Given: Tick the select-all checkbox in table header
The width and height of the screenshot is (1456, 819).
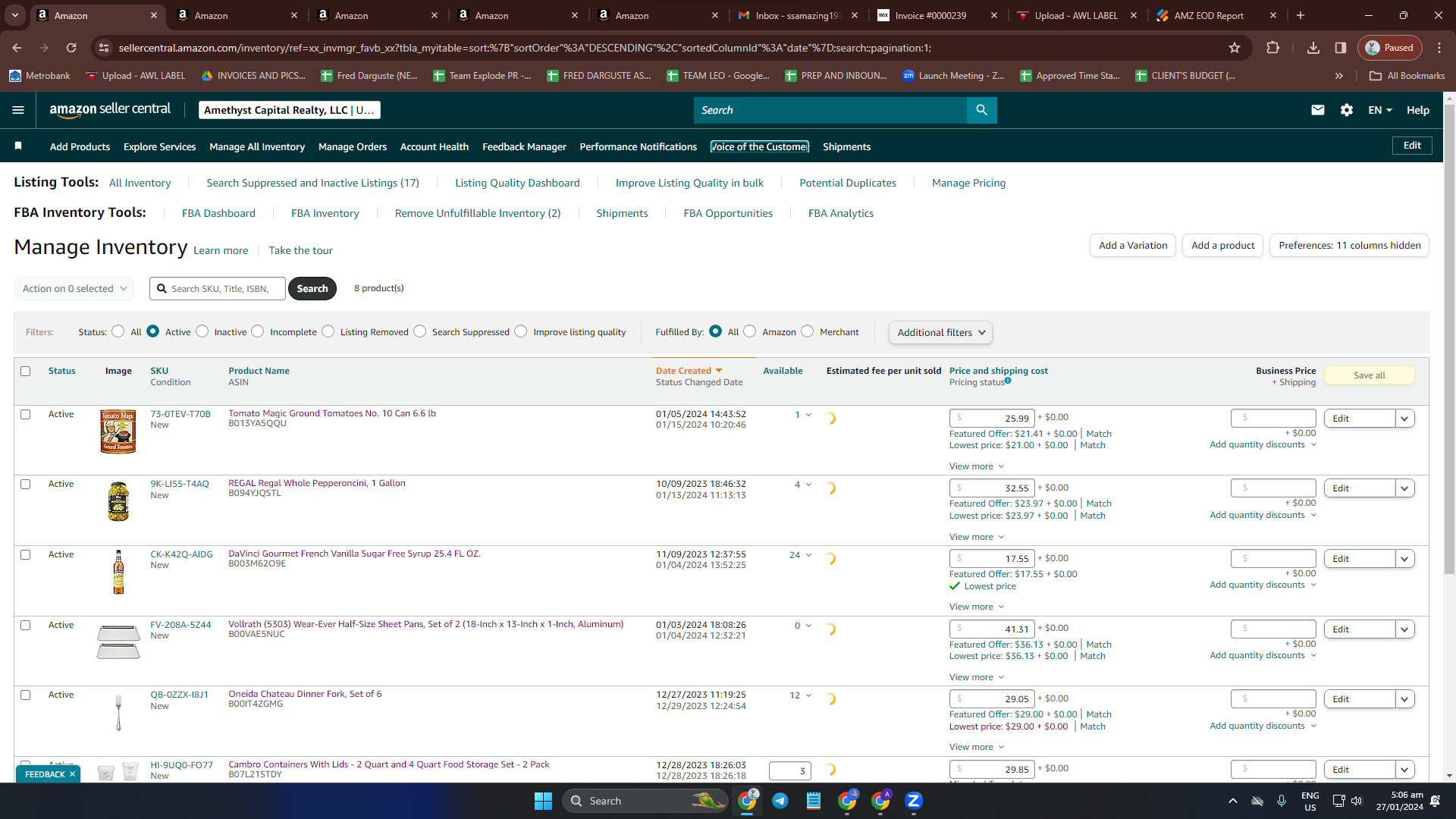Looking at the screenshot, I should click(x=26, y=371).
